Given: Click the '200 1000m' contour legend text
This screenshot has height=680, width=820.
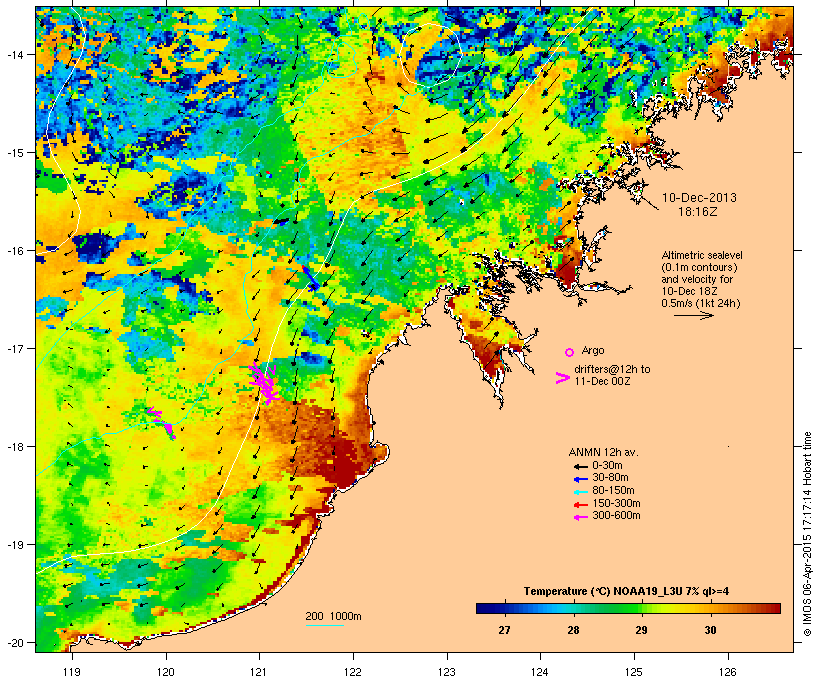Looking at the screenshot, I should tap(334, 616).
